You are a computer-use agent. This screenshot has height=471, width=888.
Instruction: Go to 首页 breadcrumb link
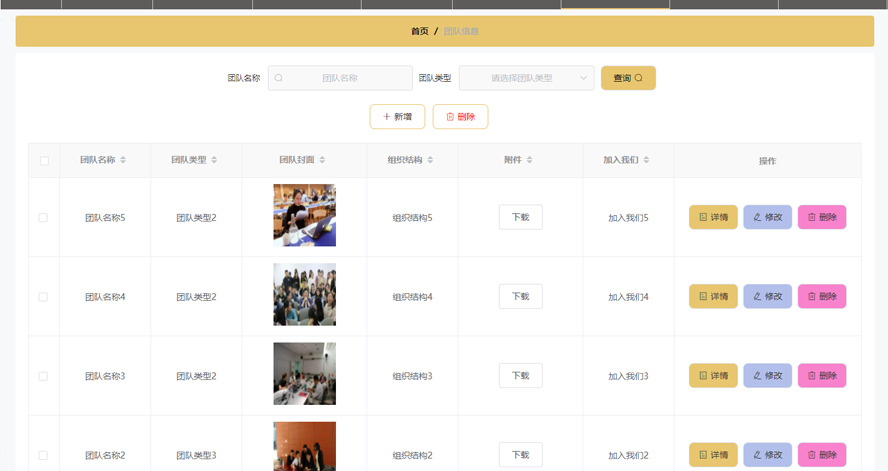coord(420,31)
